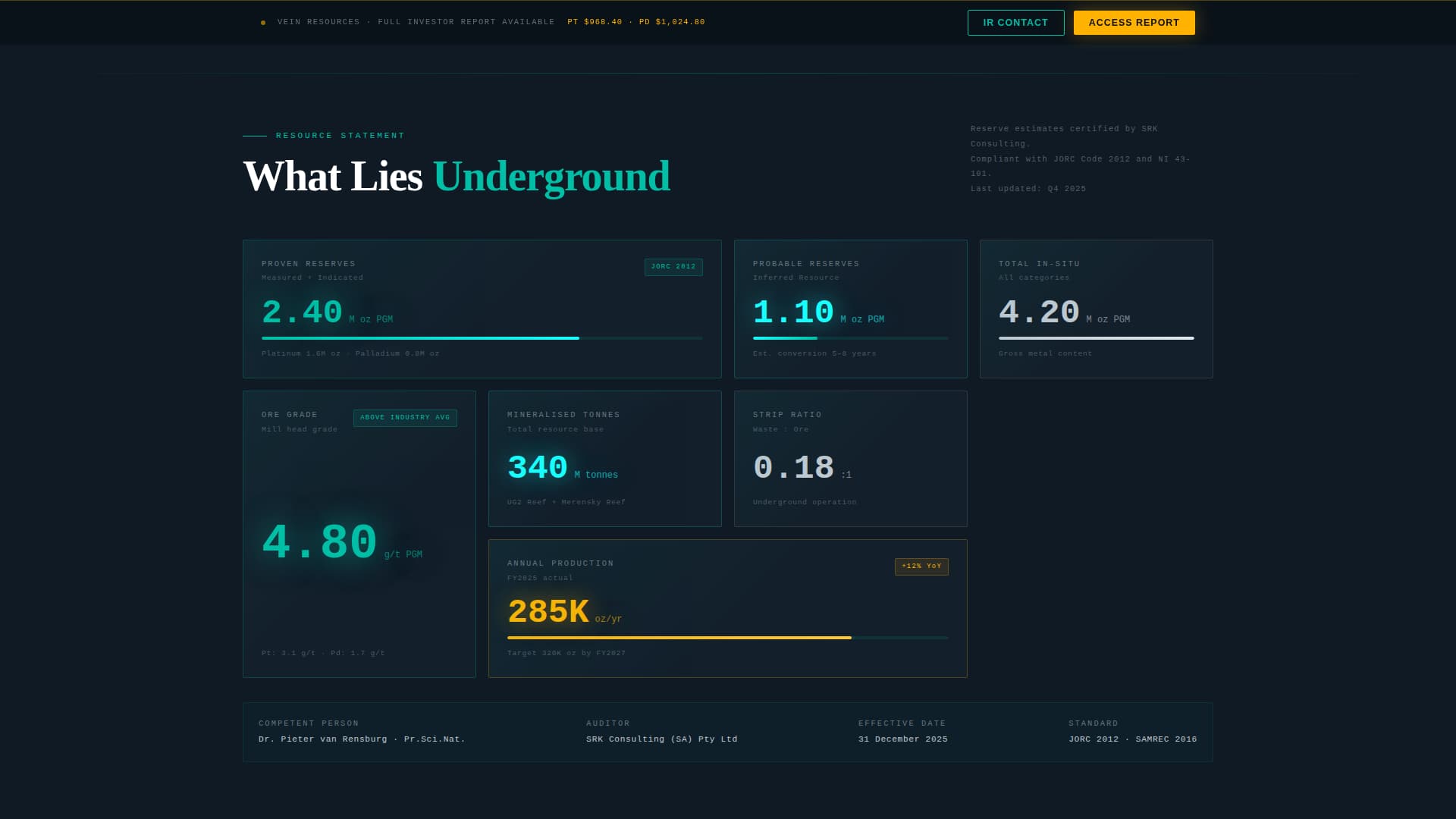Click the Target 320K oz by FY2027 note
Screen dimensions: 1456x819
click(566, 653)
